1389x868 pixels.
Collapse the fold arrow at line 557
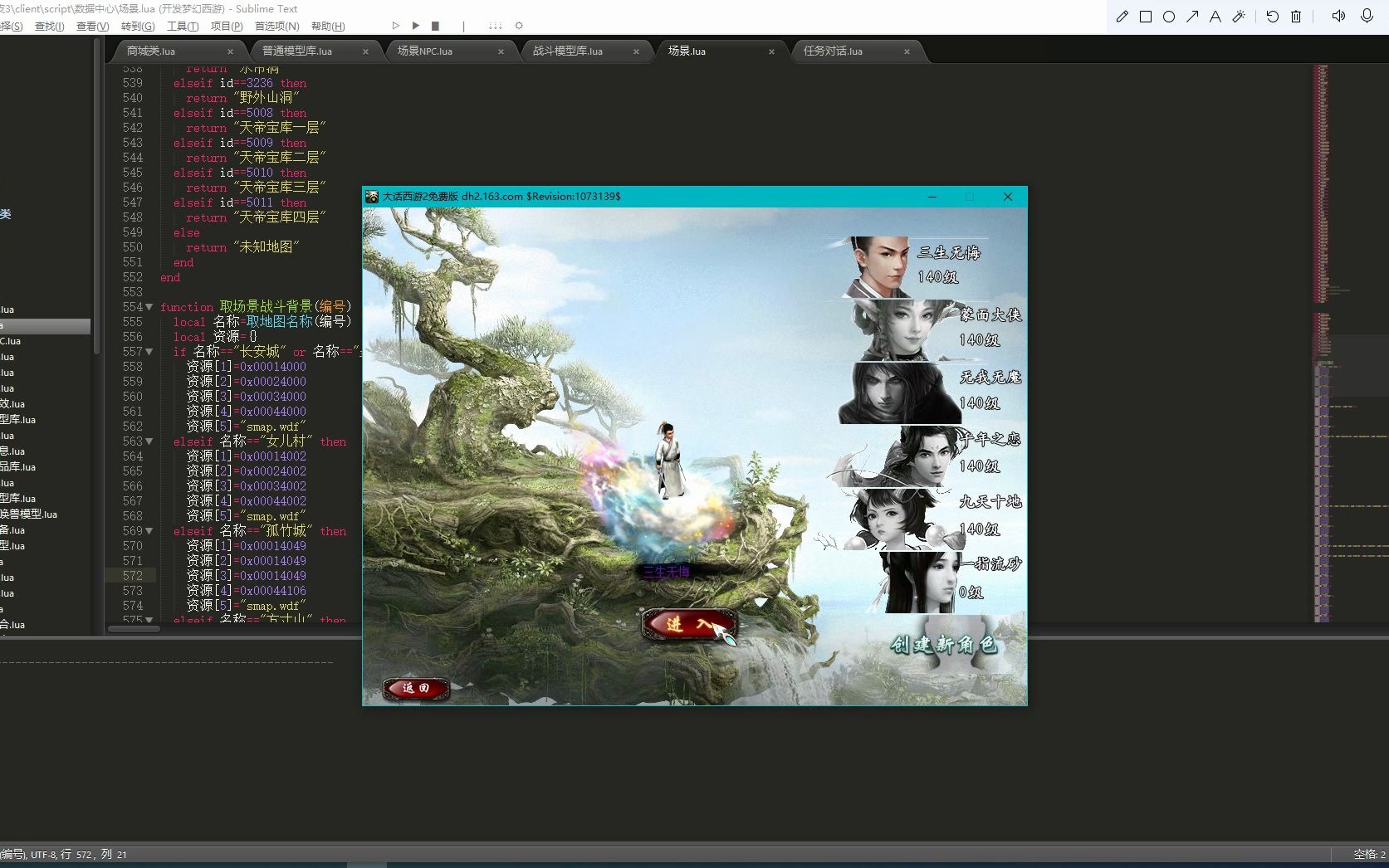(x=149, y=352)
